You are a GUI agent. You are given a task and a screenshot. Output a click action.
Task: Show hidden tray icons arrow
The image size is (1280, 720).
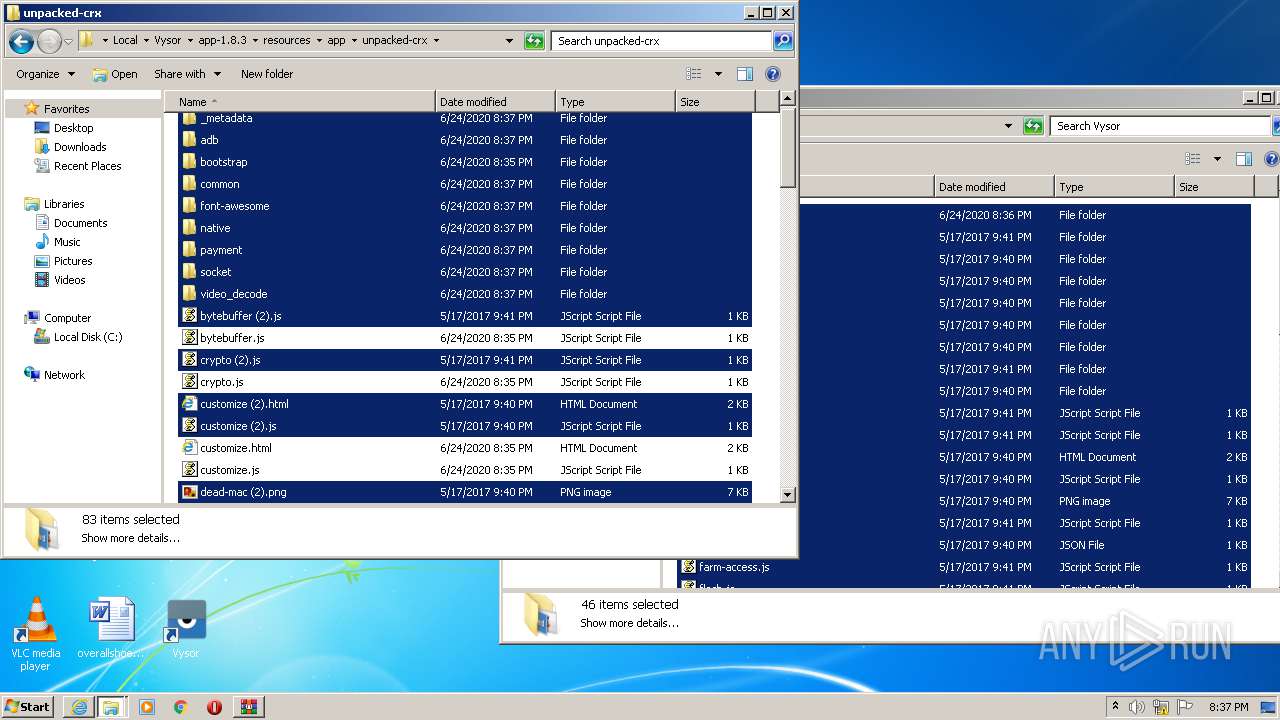1115,707
